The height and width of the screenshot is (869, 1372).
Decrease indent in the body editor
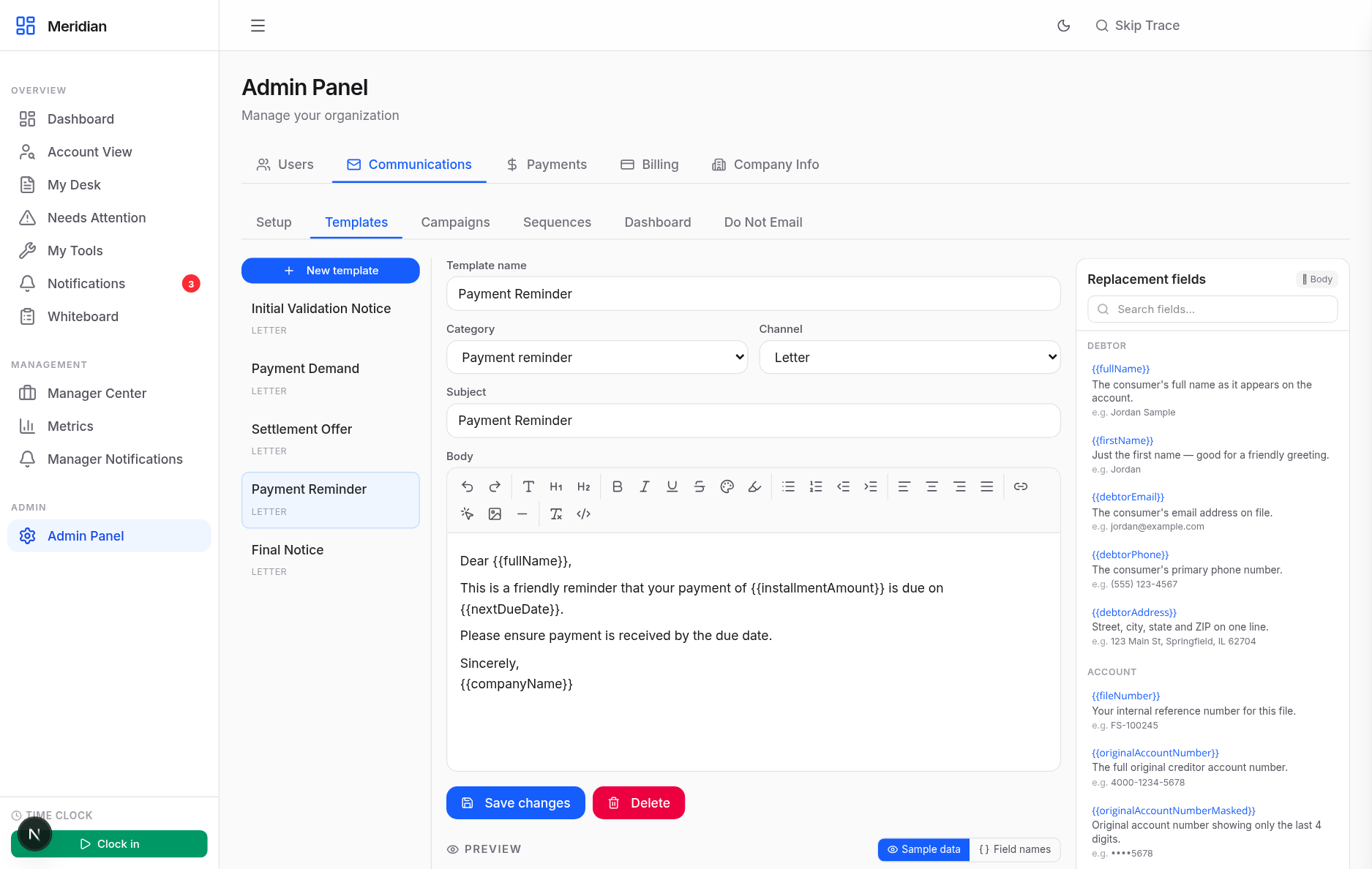click(x=843, y=486)
